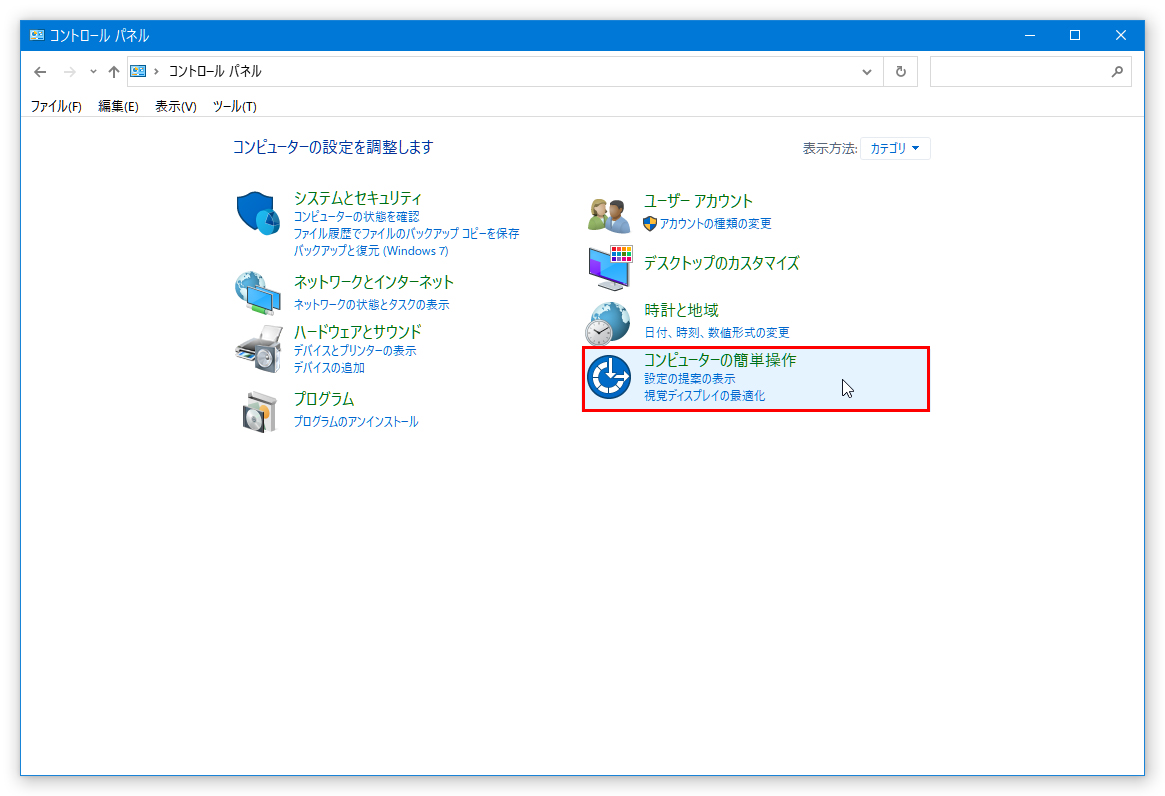
Task: Click the search magnifier icon
Action: click(x=1117, y=72)
